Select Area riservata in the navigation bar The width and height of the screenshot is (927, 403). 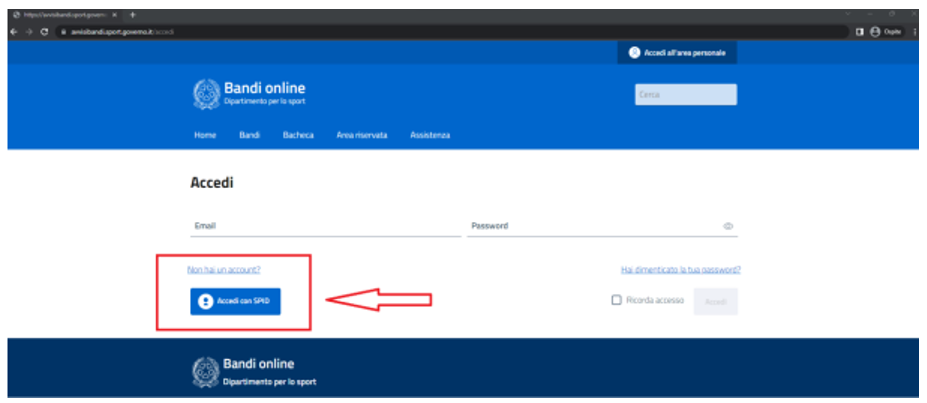(361, 135)
